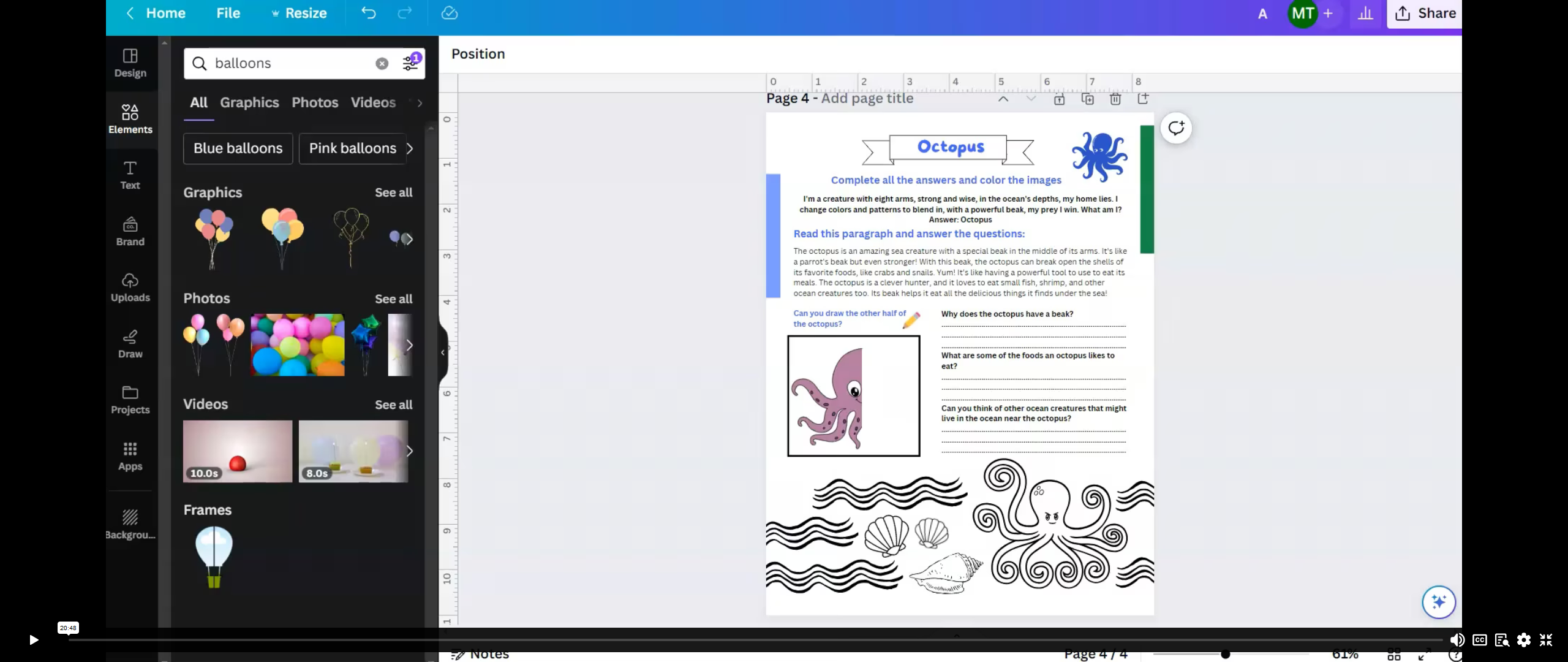Move page 4 down
The image size is (1568, 662).
coord(1031,99)
